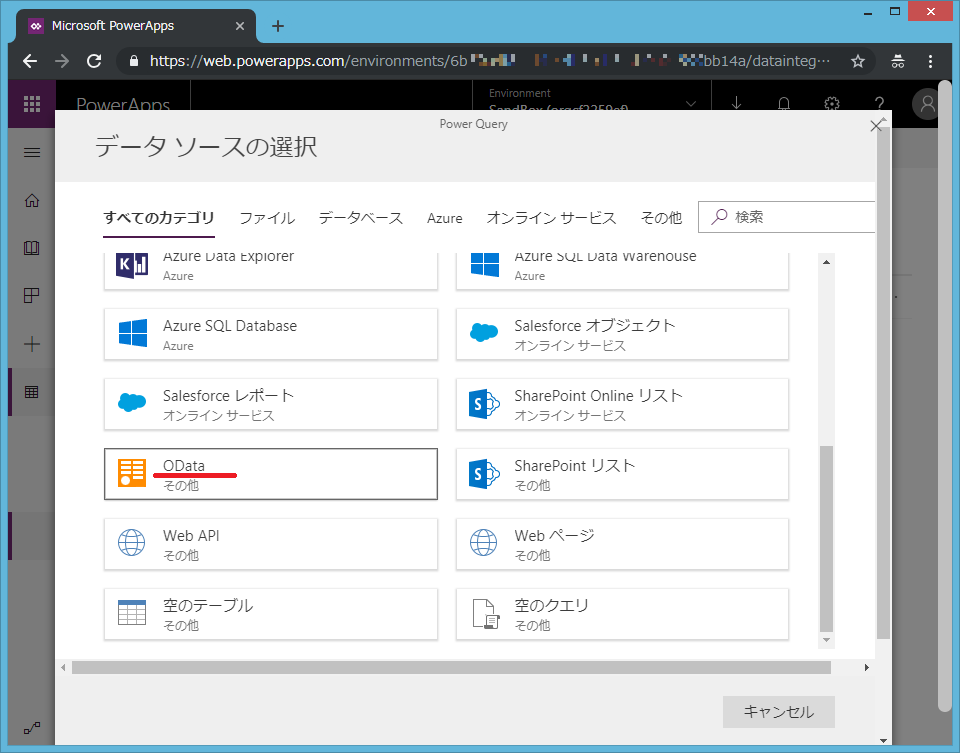Pick the Salesforce オブジェクト connector
This screenshot has height=753, width=960.
pyautogui.click(x=622, y=334)
